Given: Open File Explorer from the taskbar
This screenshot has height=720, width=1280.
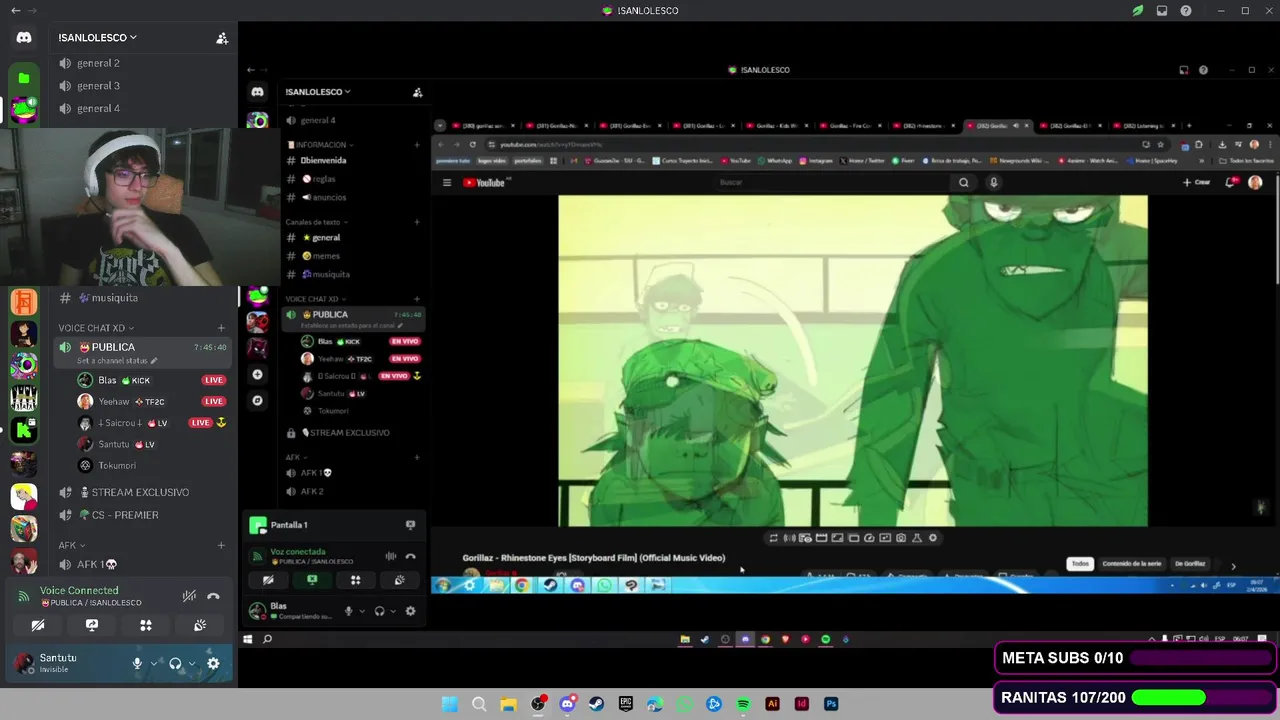Looking at the screenshot, I should 508,704.
